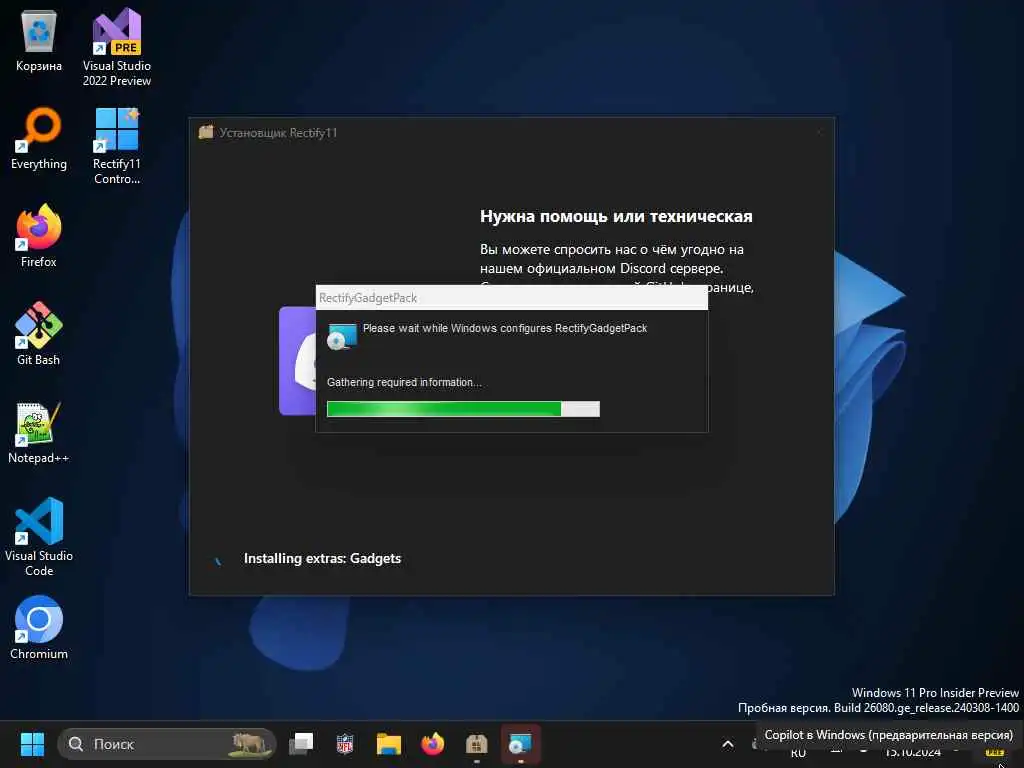The width and height of the screenshot is (1024, 768).
Task: Click the 'Gathering required information...' status text
Action: [x=404, y=382]
